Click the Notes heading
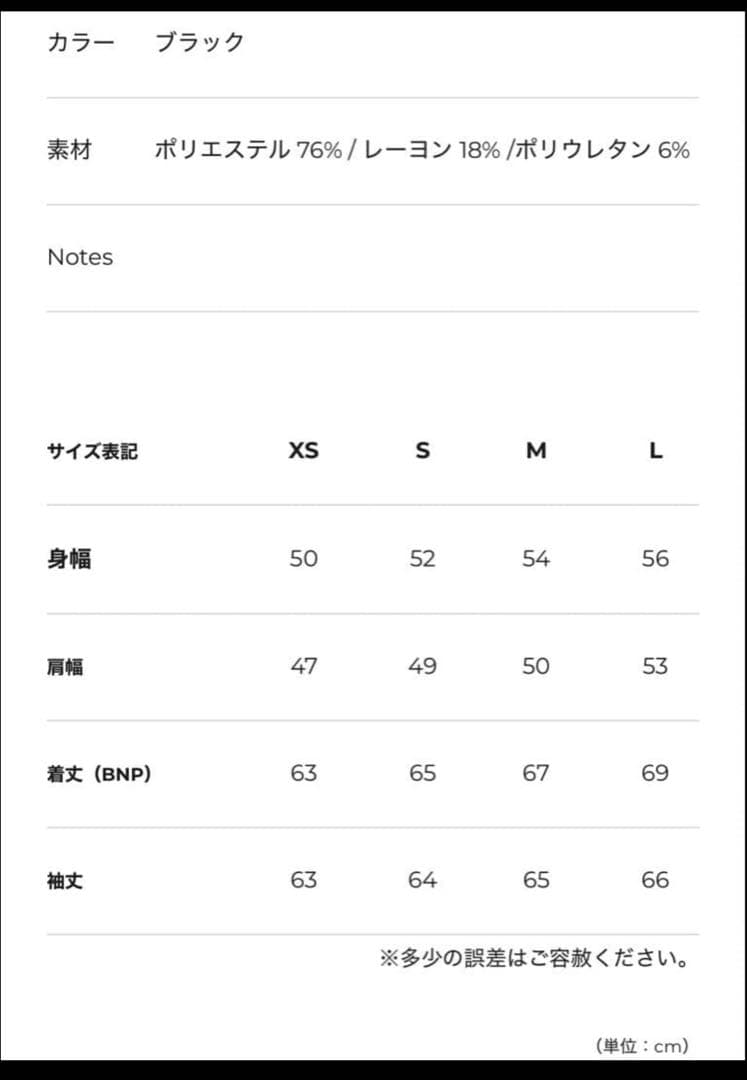This screenshot has height=1080, width=747. pyautogui.click(x=80, y=257)
